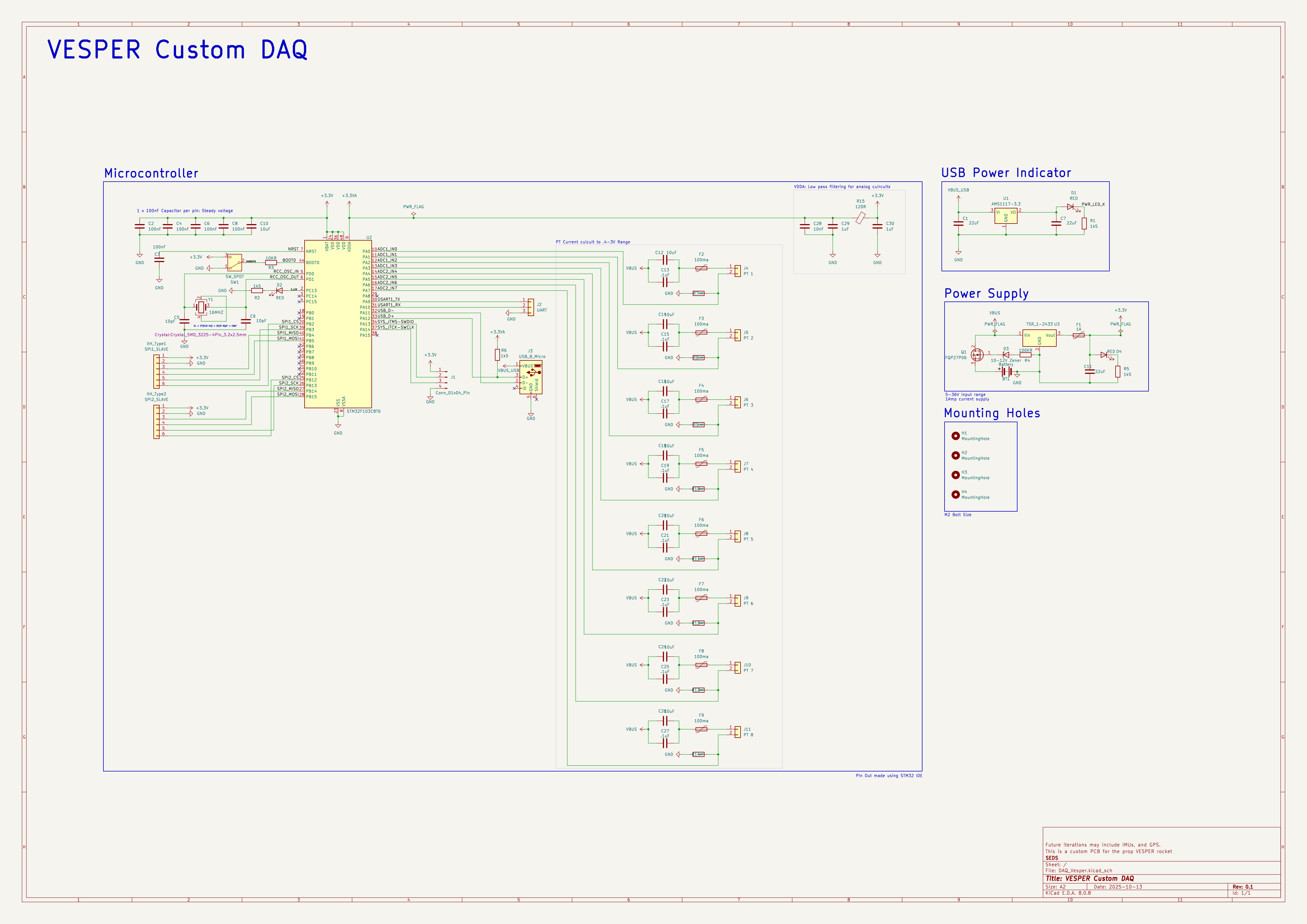Click the "1 x 100nF Capacitor per pin" note
Screen dimensions: 1307x924
coord(184,211)
